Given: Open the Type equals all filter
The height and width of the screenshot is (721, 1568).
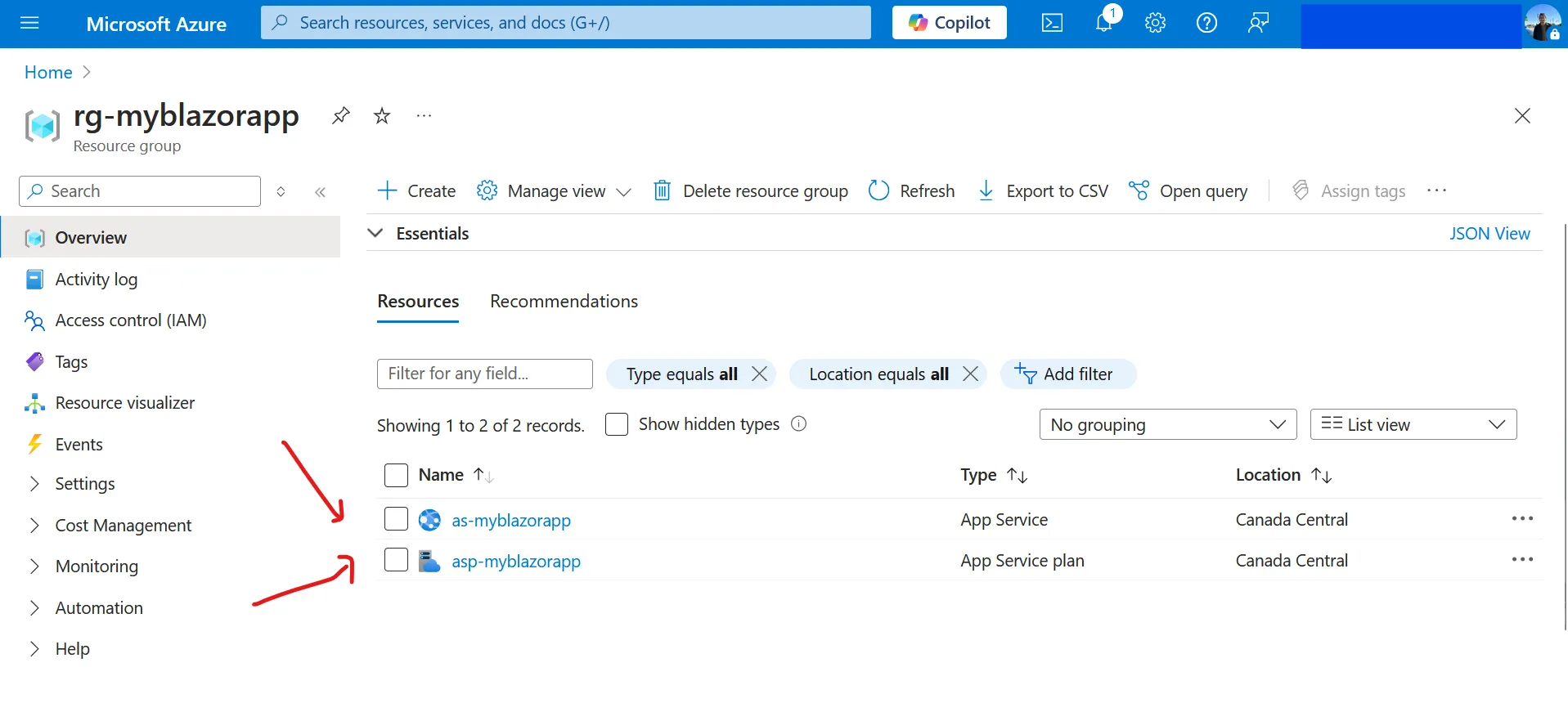Looking at the screenshot, I should click(681, 374).
